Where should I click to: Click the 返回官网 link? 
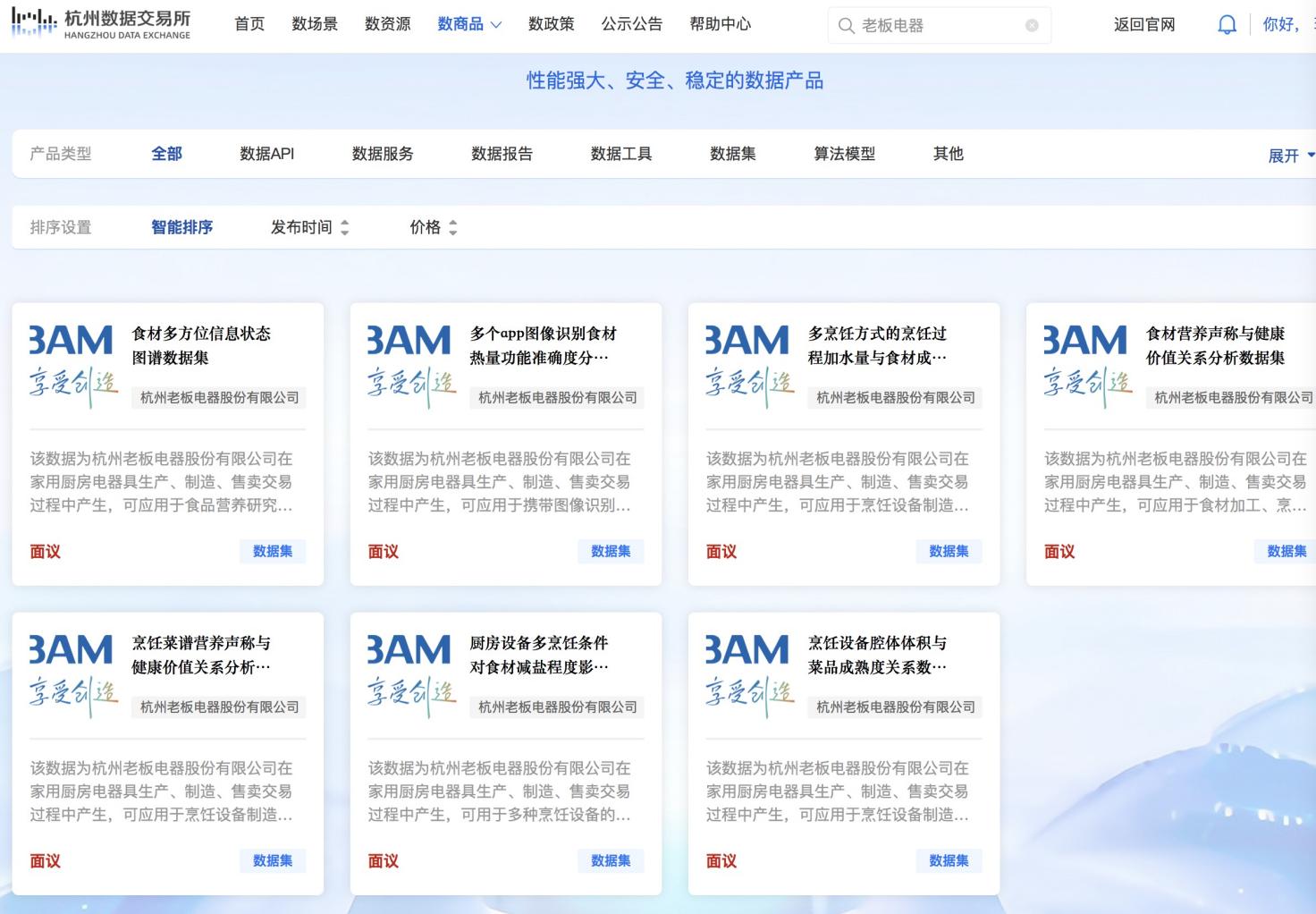(1144, 25)
